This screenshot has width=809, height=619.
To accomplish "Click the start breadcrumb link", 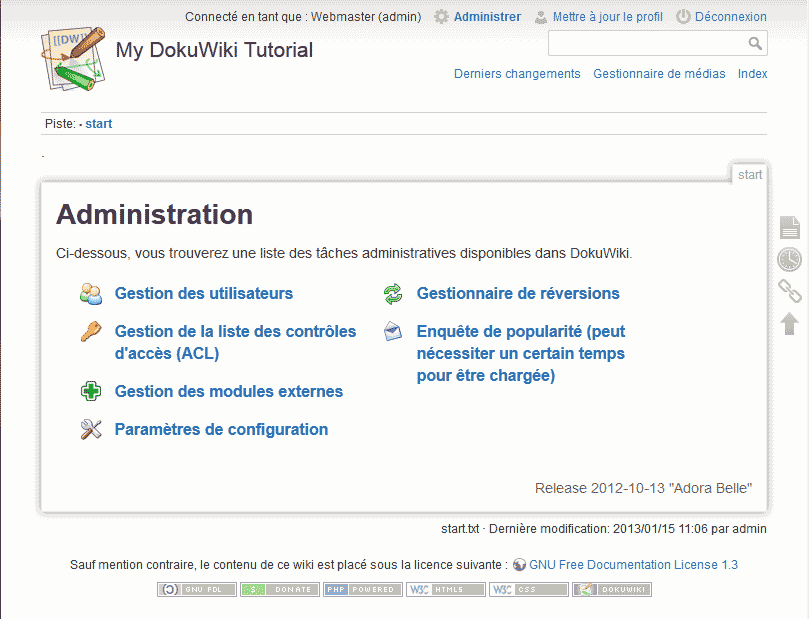I will point(99,124).
